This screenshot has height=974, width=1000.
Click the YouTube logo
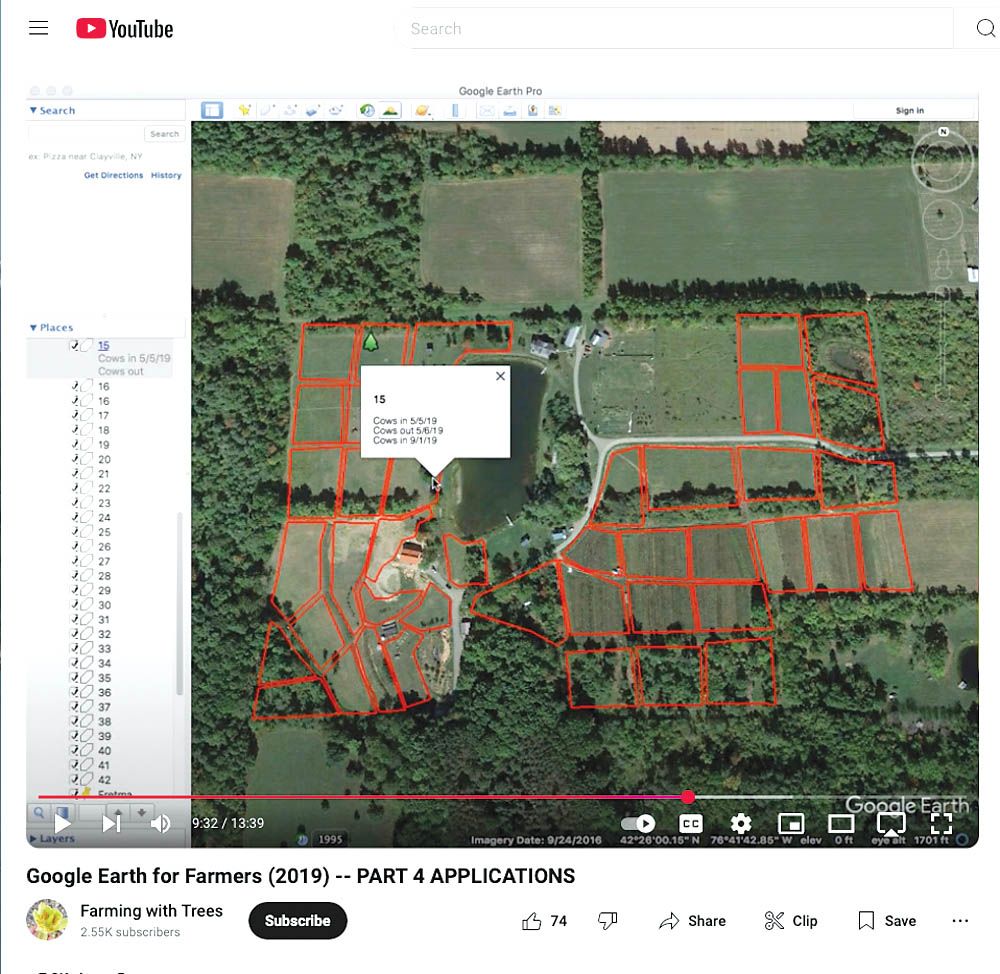[x=125, y=29]
